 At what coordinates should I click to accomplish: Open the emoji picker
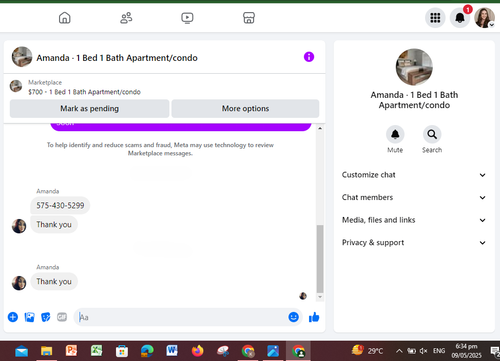pyautogui.click(x=293, y=317)
